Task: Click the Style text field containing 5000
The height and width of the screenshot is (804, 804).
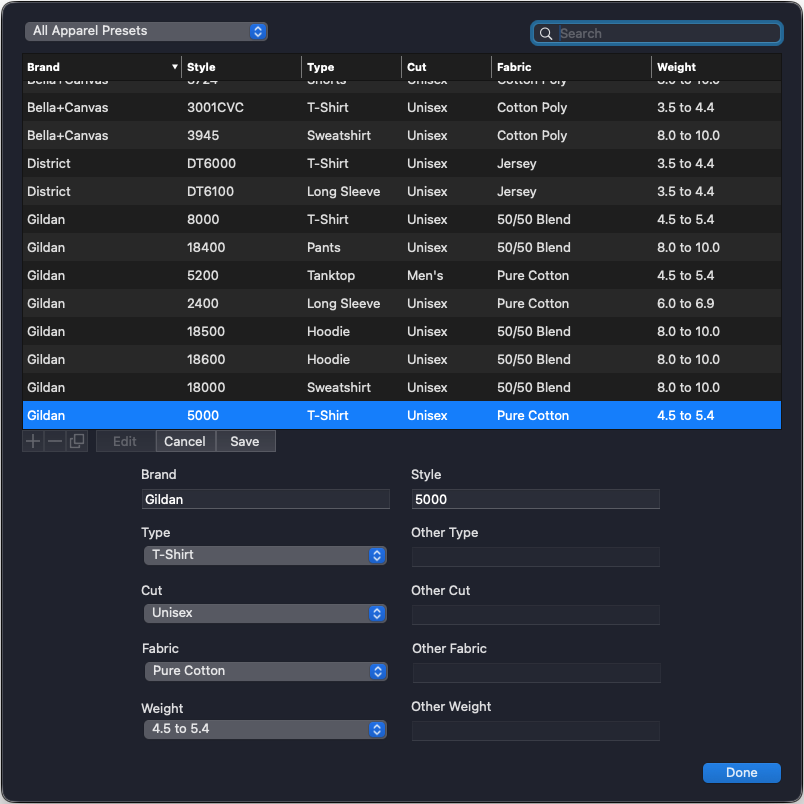Action: point(535,499)
